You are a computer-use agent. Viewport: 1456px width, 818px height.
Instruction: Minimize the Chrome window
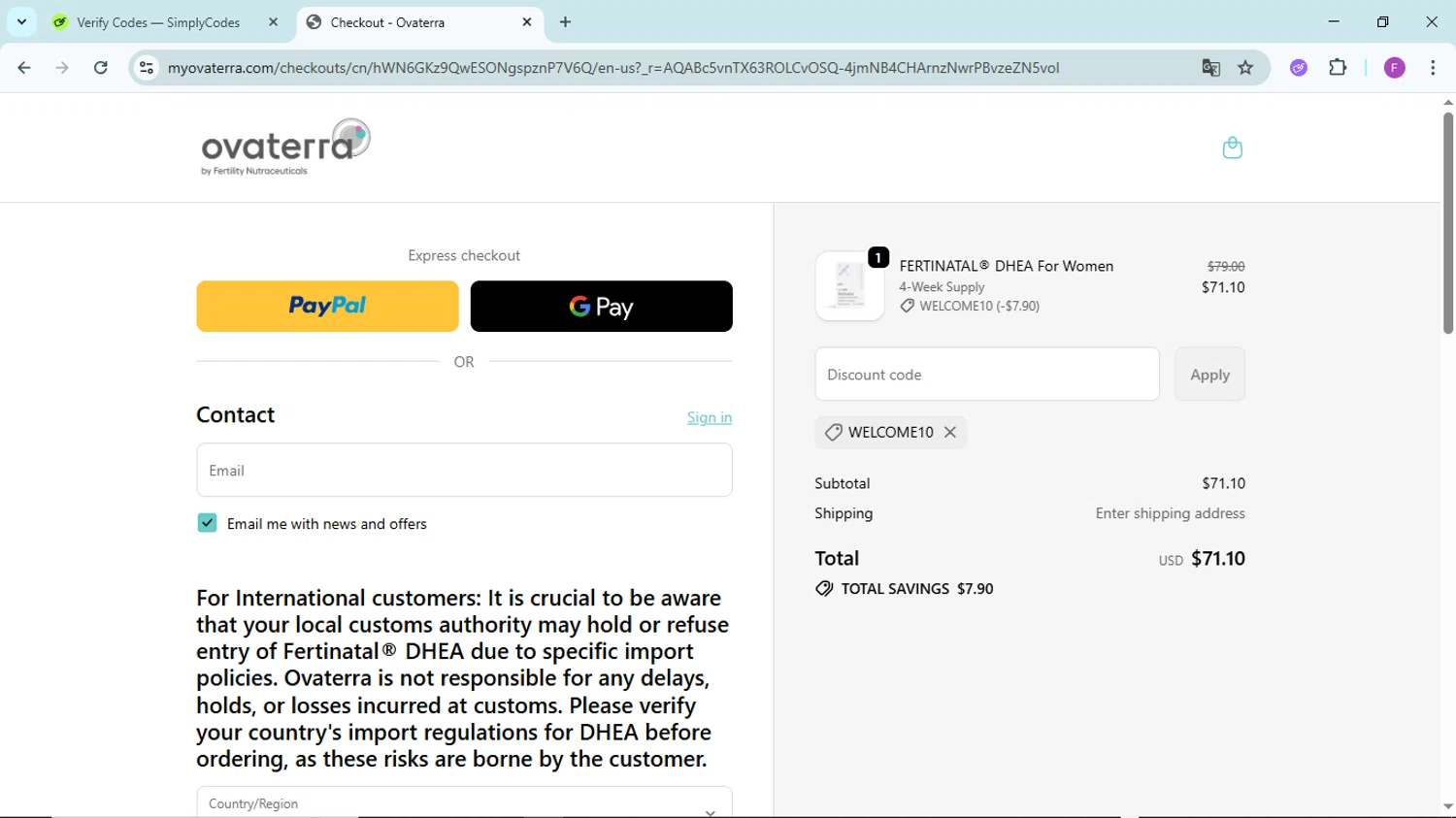pyautogui.click(x=1334, y=21)
